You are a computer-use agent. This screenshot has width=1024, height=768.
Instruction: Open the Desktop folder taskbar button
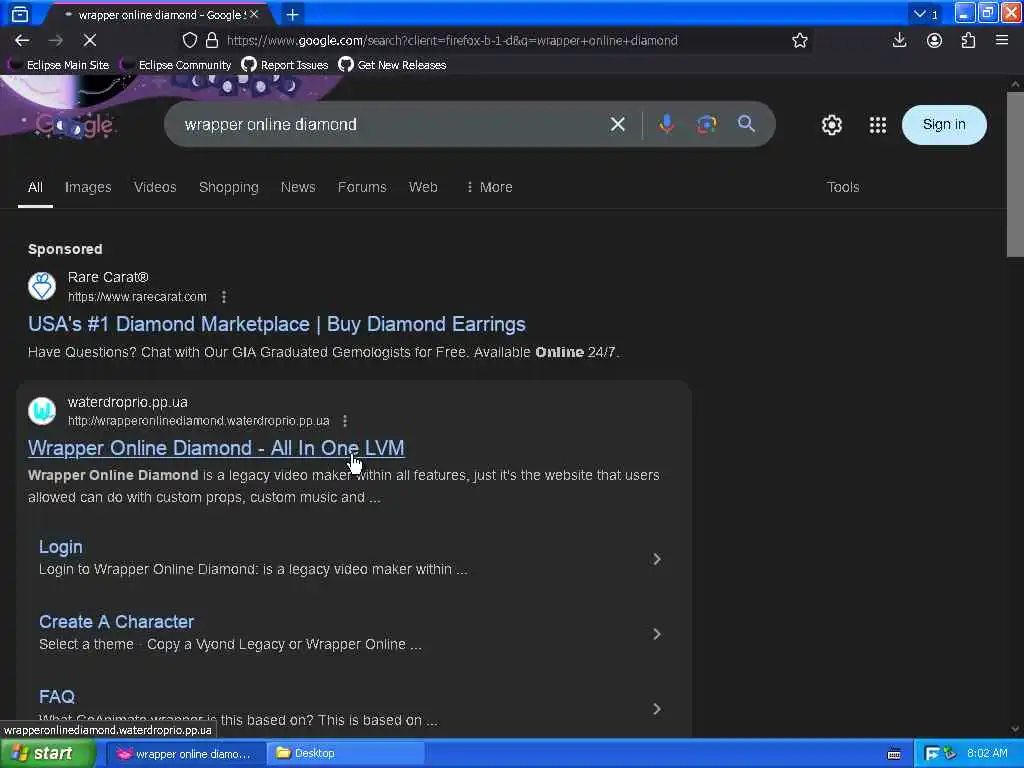point(345,754)
